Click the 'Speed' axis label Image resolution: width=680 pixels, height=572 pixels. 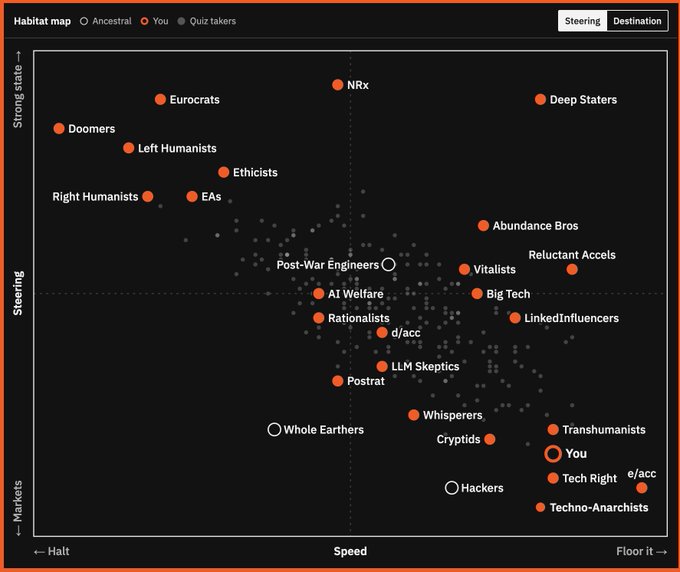pos(350,551)
